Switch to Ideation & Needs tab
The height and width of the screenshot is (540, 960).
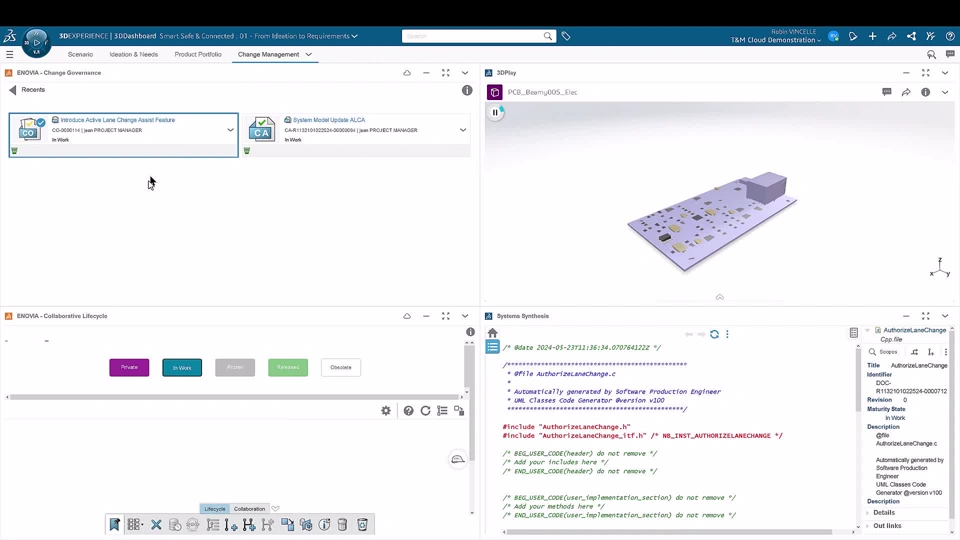click(133, 54)
